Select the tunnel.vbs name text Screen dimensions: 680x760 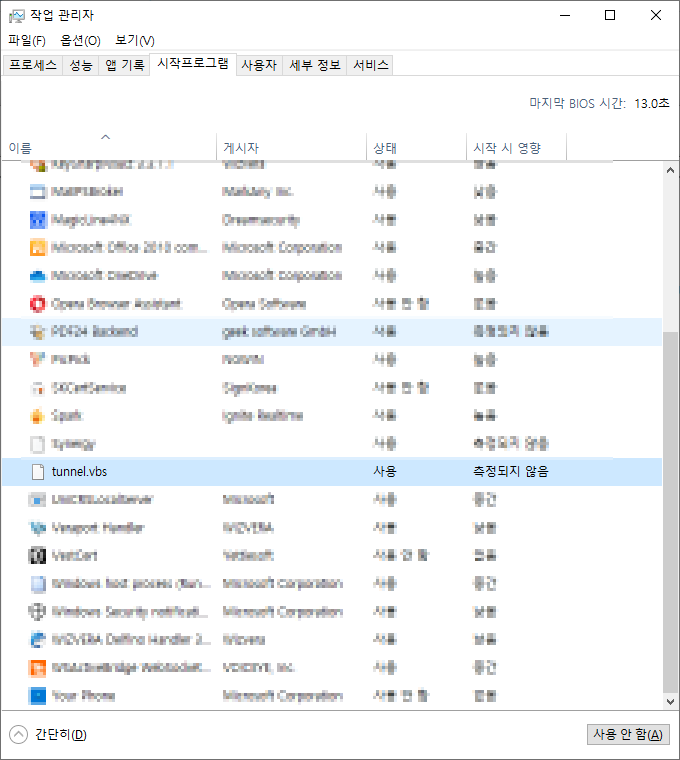[79, 472]
